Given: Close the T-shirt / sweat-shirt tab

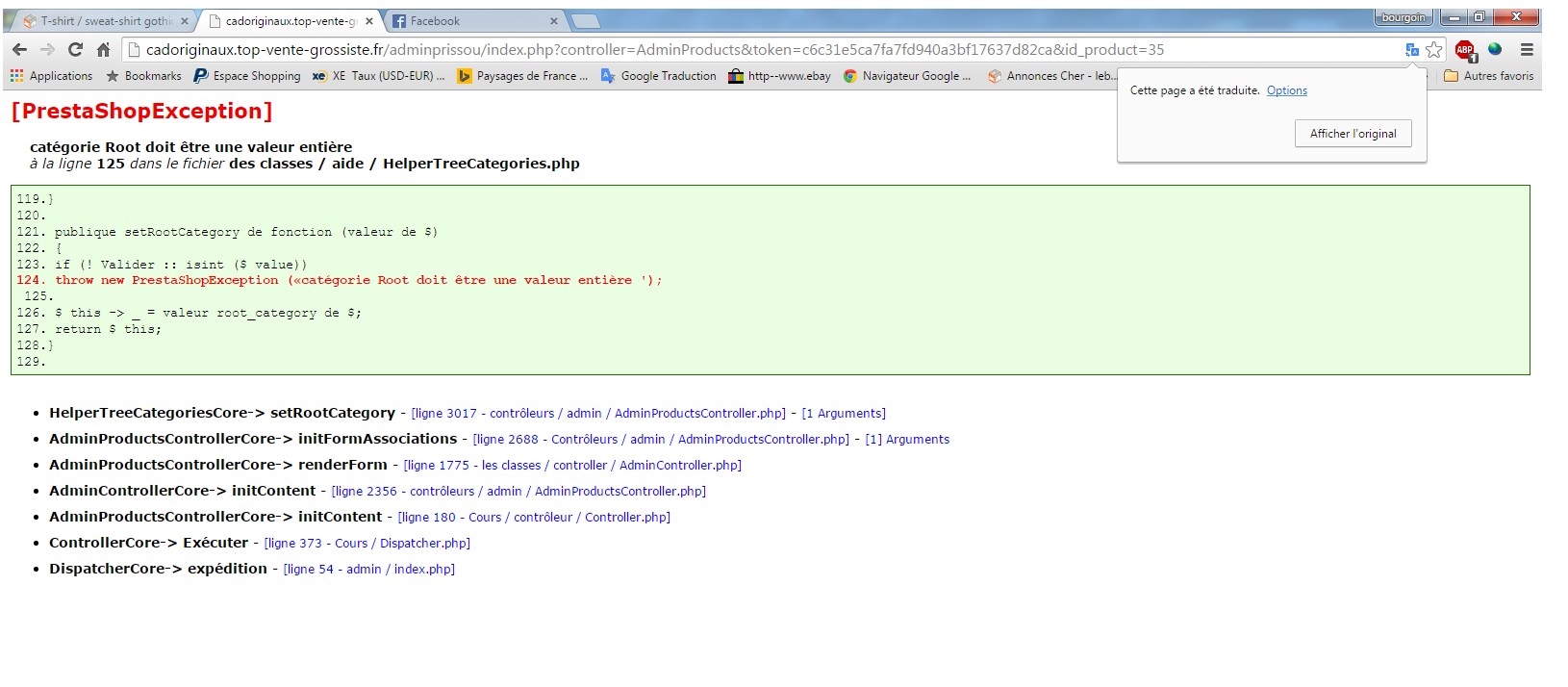Looking at the screenshot, I should click(185, 21).
